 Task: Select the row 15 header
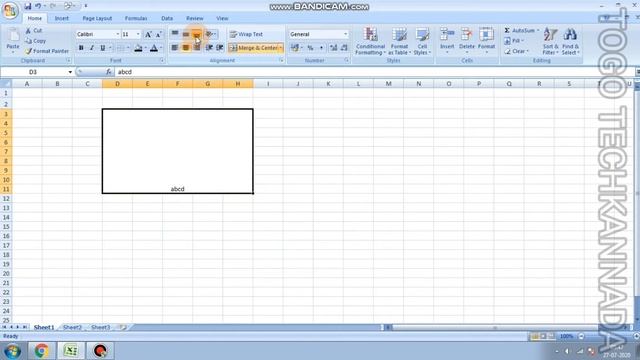[6, 227]
